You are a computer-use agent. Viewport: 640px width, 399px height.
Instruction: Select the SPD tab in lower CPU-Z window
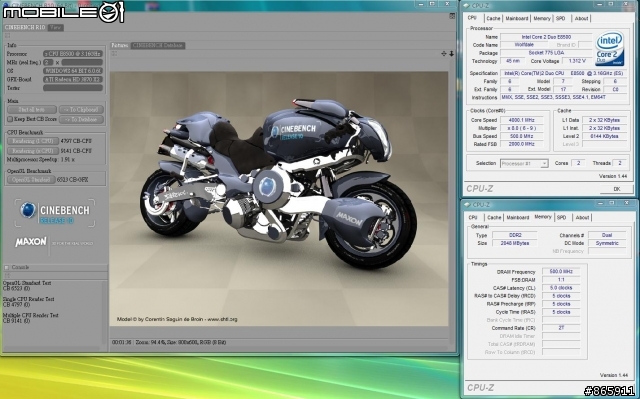click(x=562, y=217)
